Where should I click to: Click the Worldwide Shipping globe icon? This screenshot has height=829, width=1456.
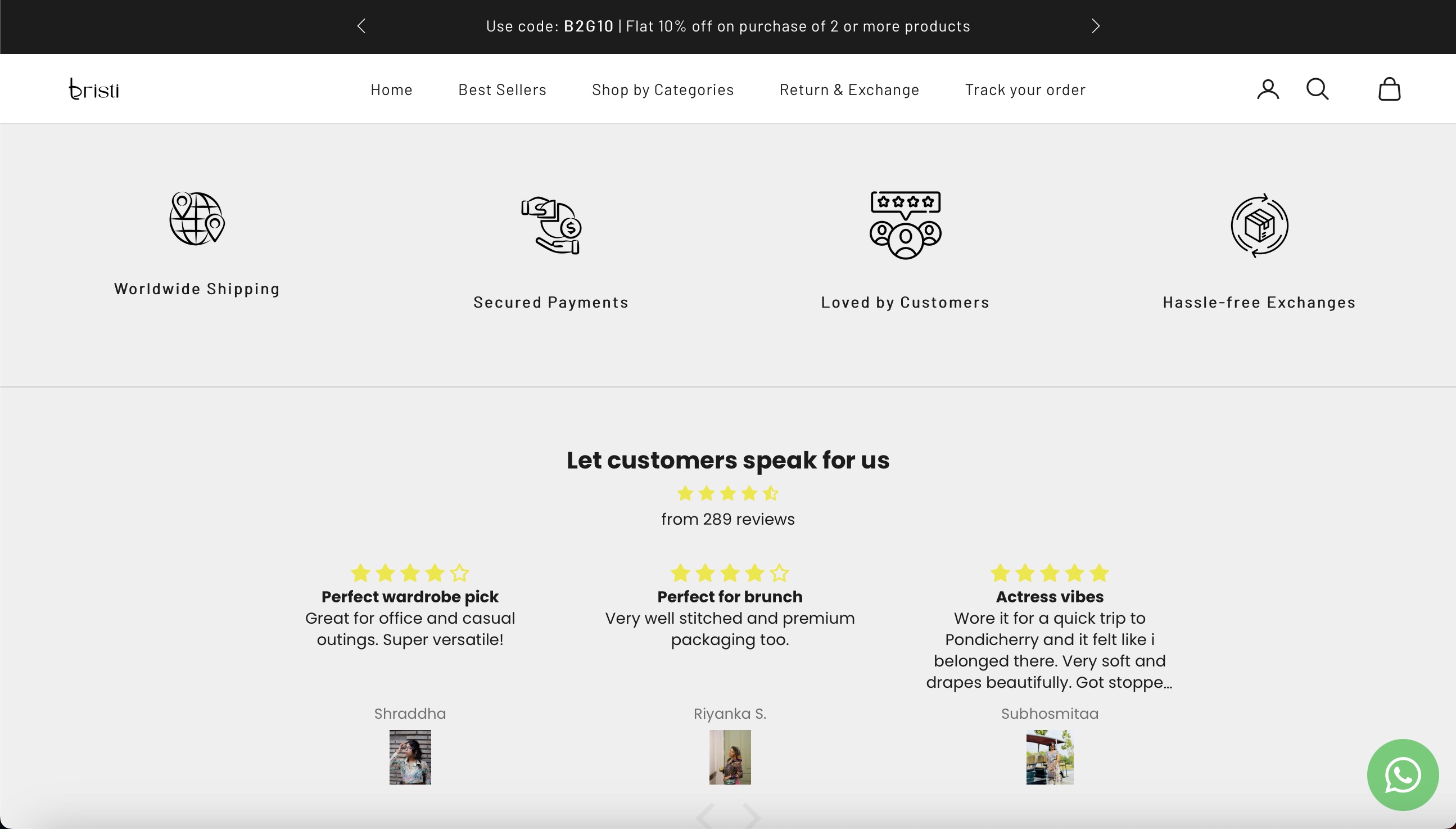click(x=197, y=219)
